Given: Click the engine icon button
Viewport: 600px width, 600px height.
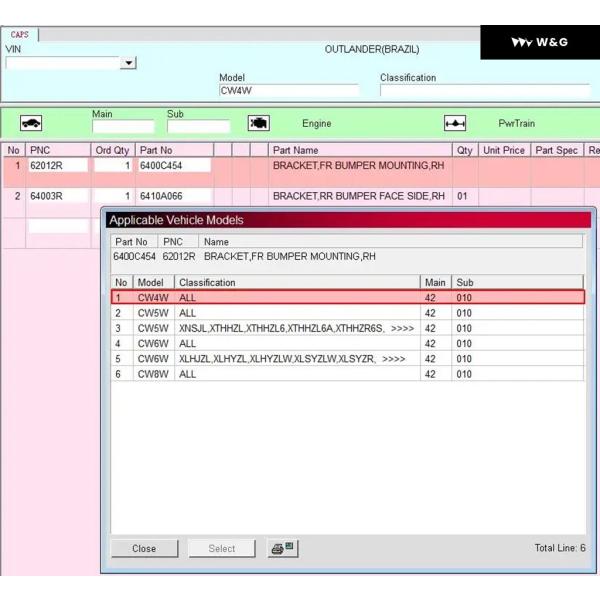Looking at the screenshot, I should tap(259, 124).
